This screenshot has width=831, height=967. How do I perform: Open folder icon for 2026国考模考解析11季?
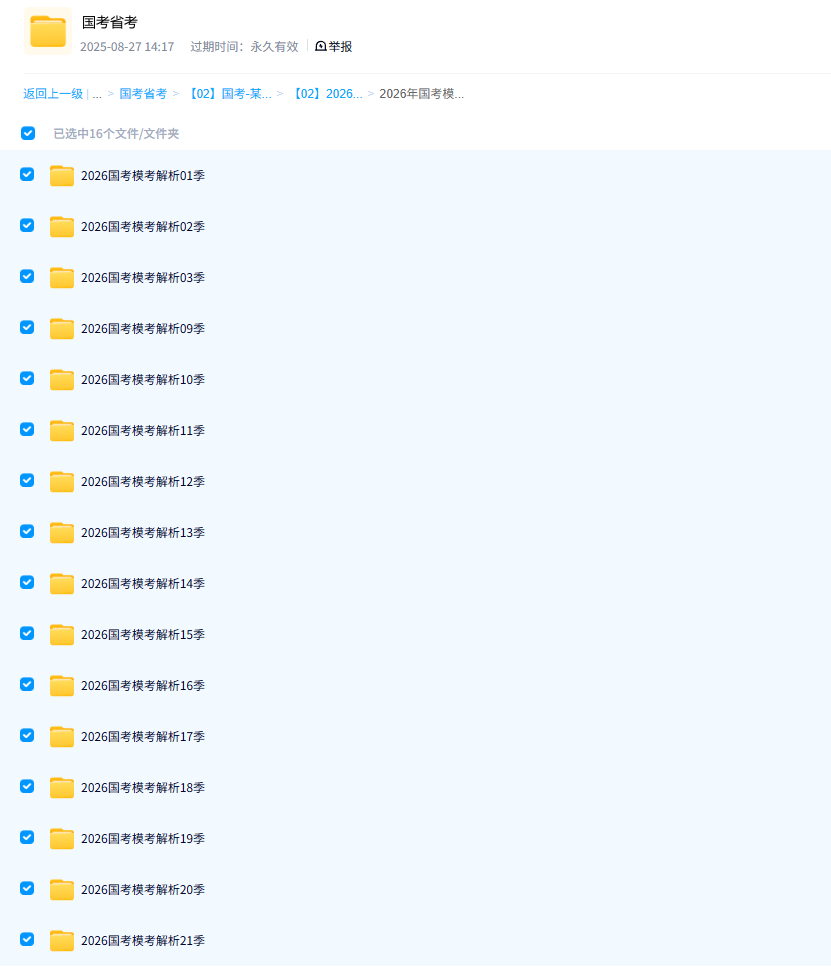pos(62,430)
